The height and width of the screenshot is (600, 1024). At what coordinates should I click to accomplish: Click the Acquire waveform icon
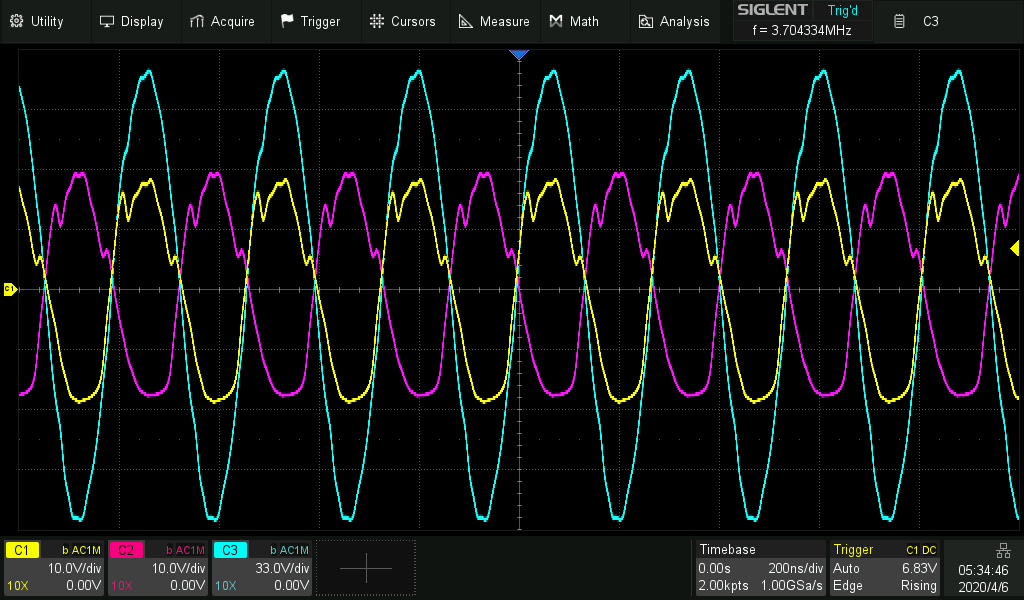coord(197,22)
